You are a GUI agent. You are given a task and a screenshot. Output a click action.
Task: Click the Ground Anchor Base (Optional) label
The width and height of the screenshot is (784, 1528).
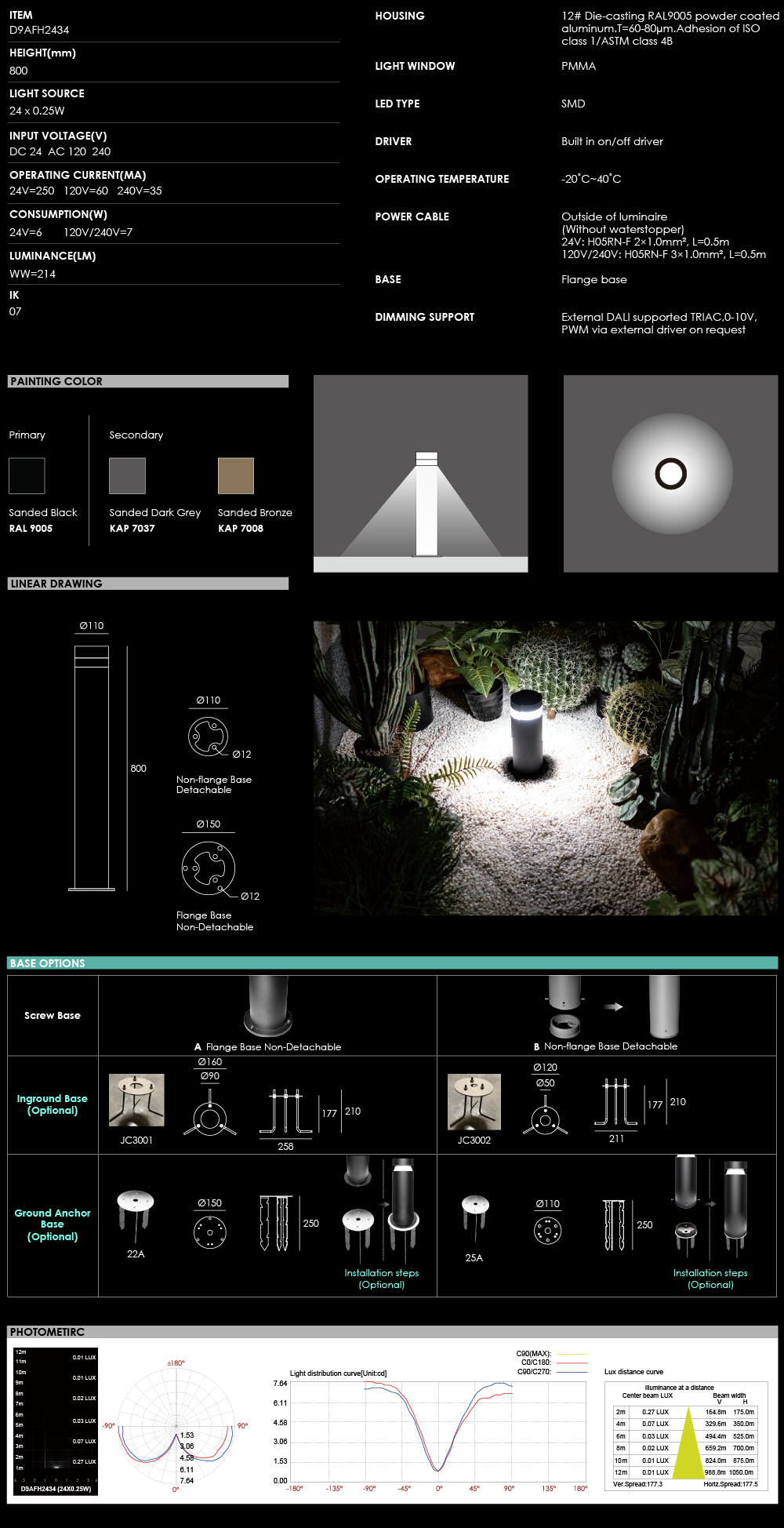click(53, 1224)
